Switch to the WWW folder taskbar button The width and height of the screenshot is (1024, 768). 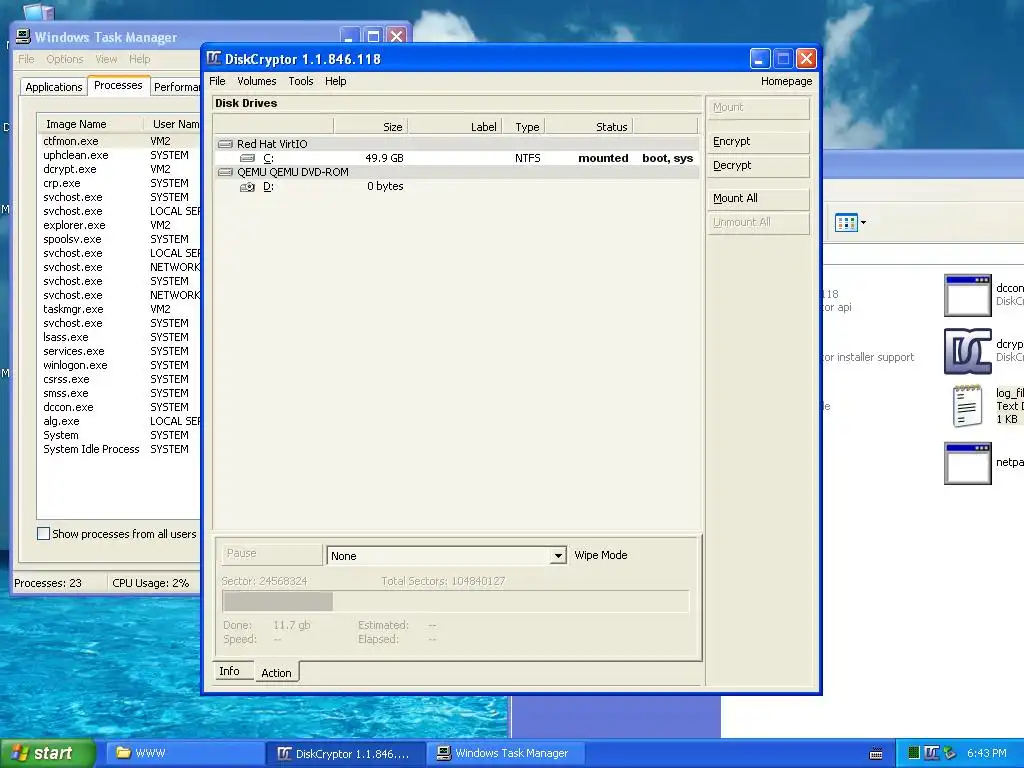pyautogui.click(x=184, y=753)
